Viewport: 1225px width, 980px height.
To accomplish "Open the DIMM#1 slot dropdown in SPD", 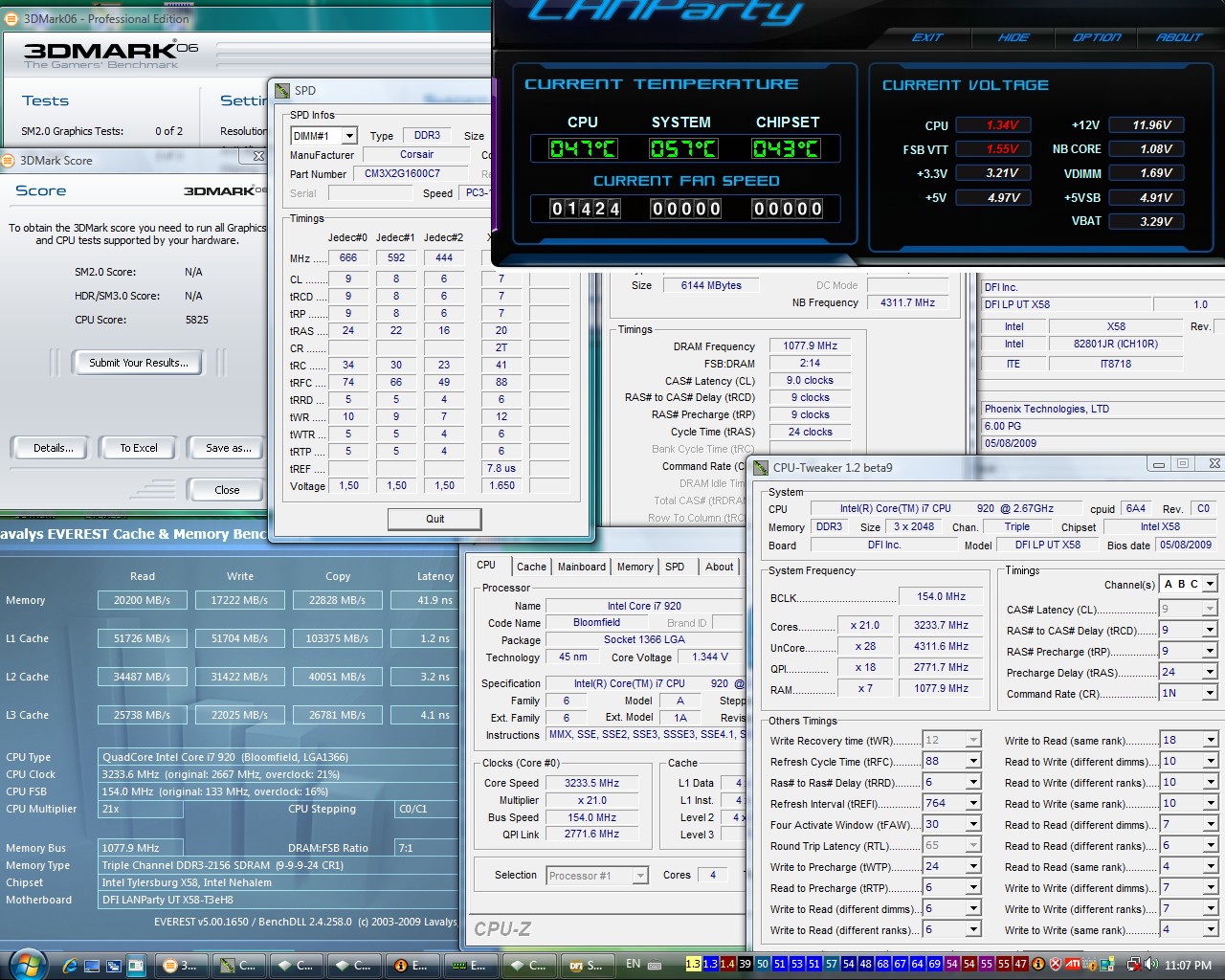I will pyautogui.click(x=350, y=136).
